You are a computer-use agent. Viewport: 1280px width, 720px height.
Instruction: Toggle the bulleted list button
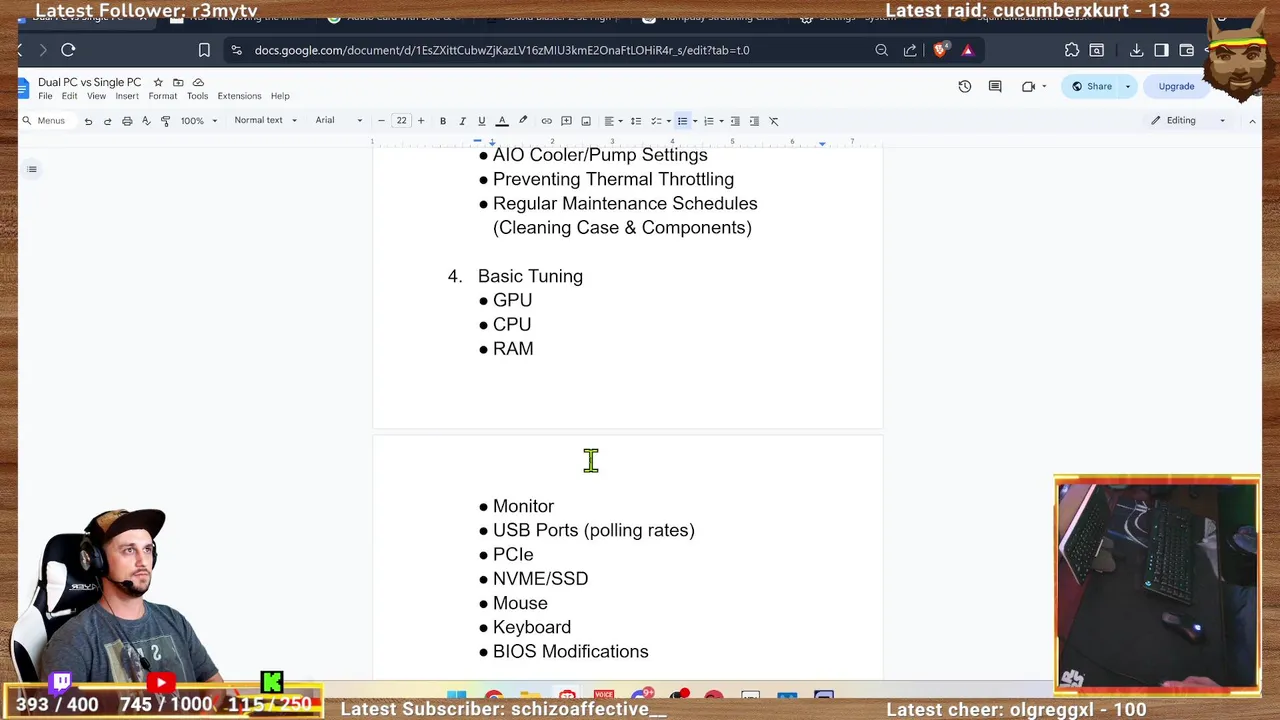click(x=683, y=121)
